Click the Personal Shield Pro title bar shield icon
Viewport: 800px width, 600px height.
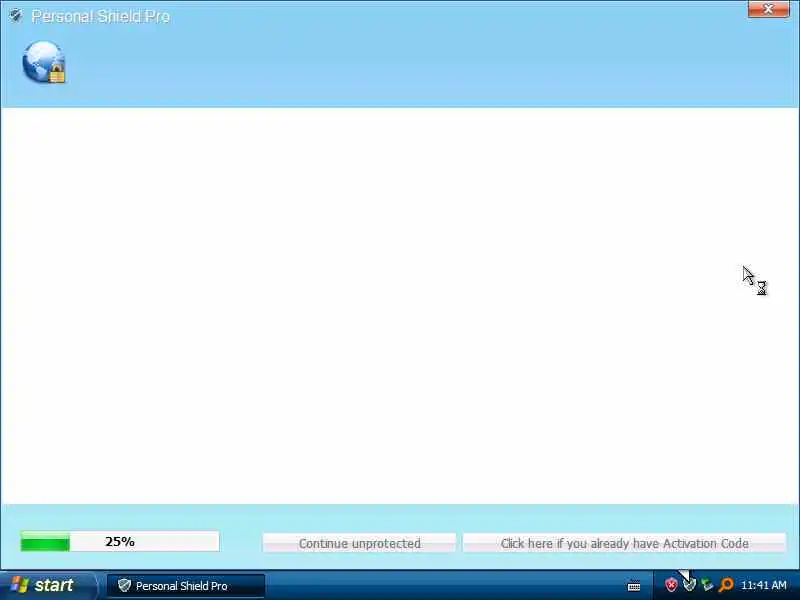pos(16,16)
